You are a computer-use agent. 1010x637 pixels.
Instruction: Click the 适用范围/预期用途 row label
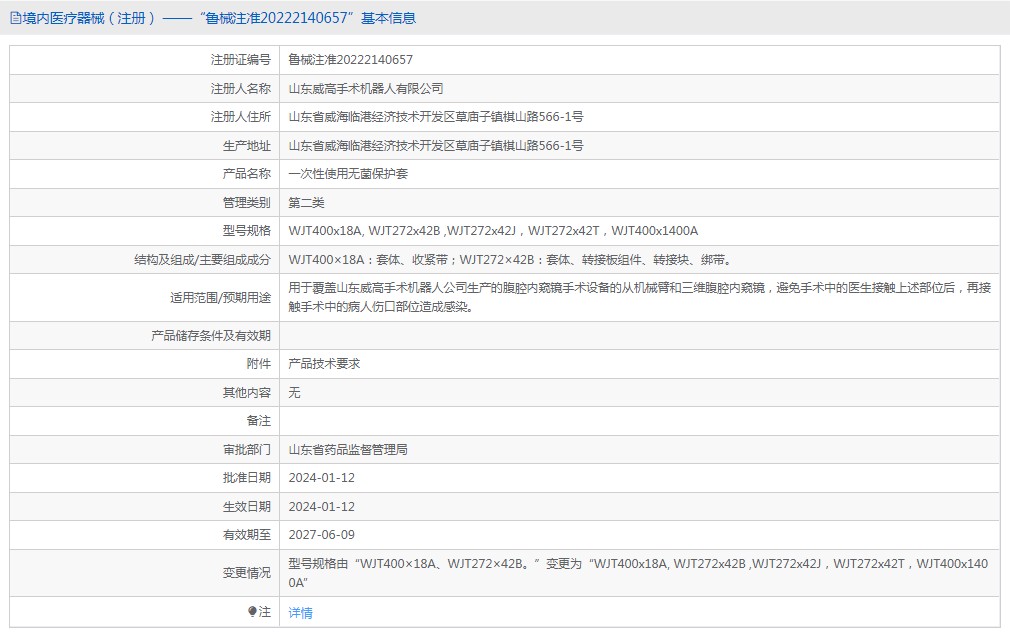click(220, 298)
